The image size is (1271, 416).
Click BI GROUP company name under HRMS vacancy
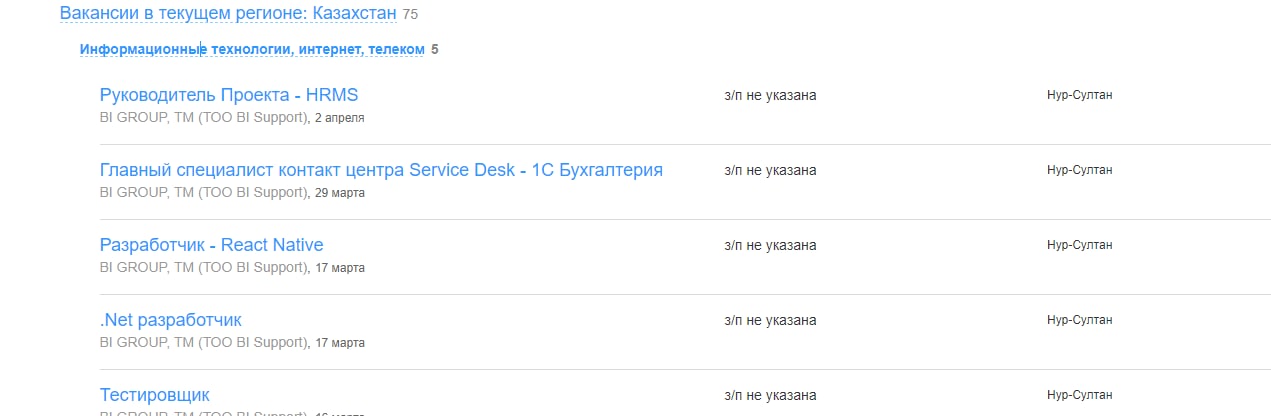pyautogui.click(x=204, y=118)
